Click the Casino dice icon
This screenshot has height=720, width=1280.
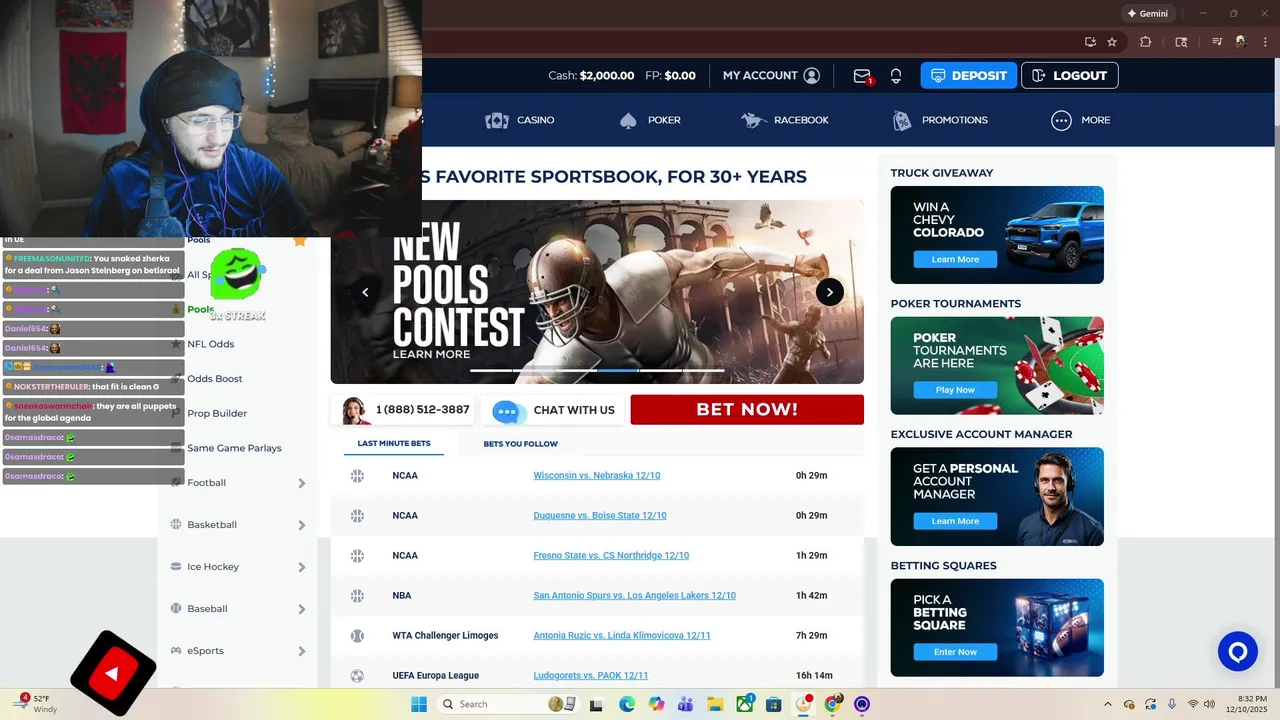tap(497, 120)
